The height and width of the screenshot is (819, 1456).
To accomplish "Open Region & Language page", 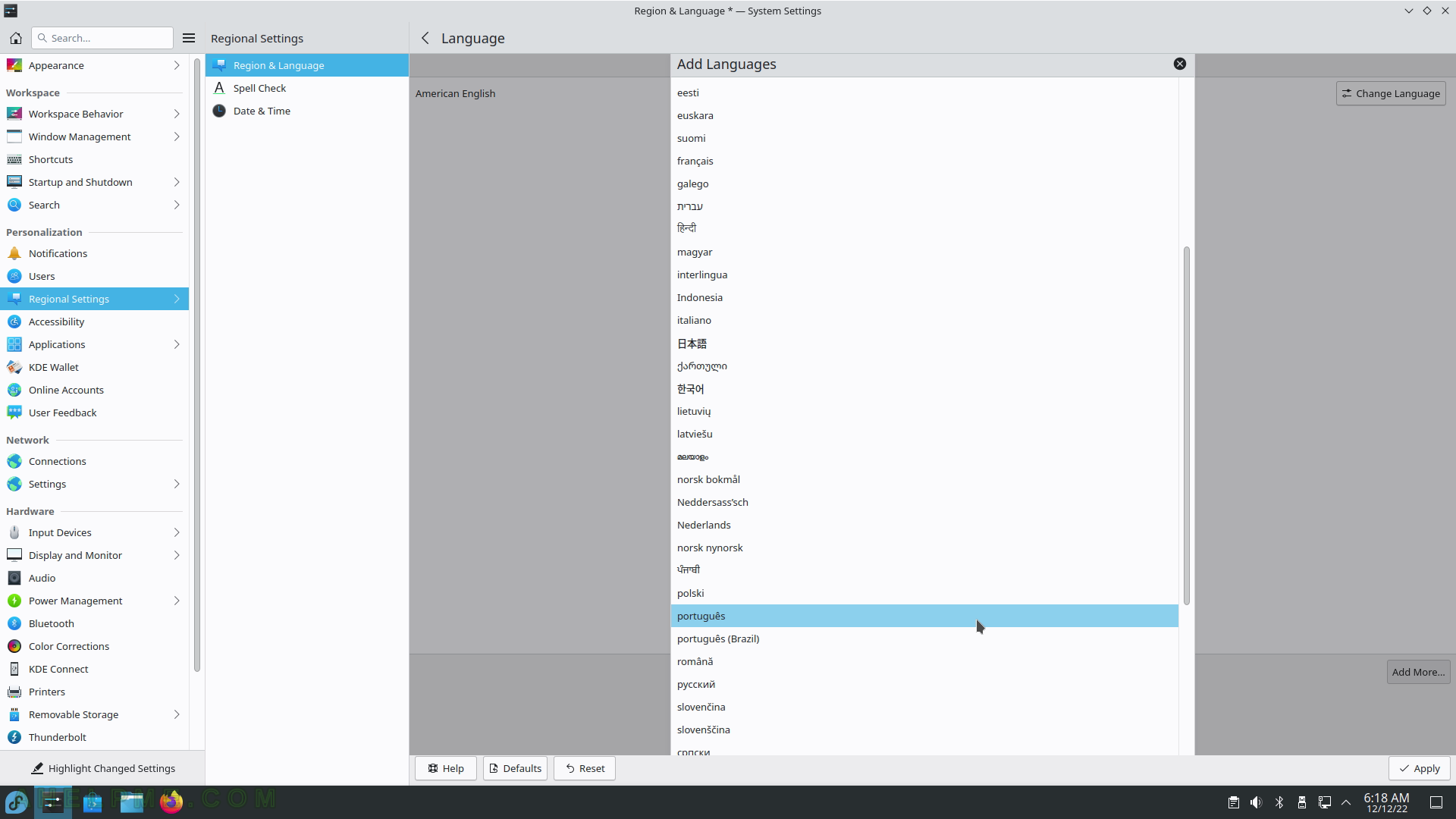I will point(307,65).
